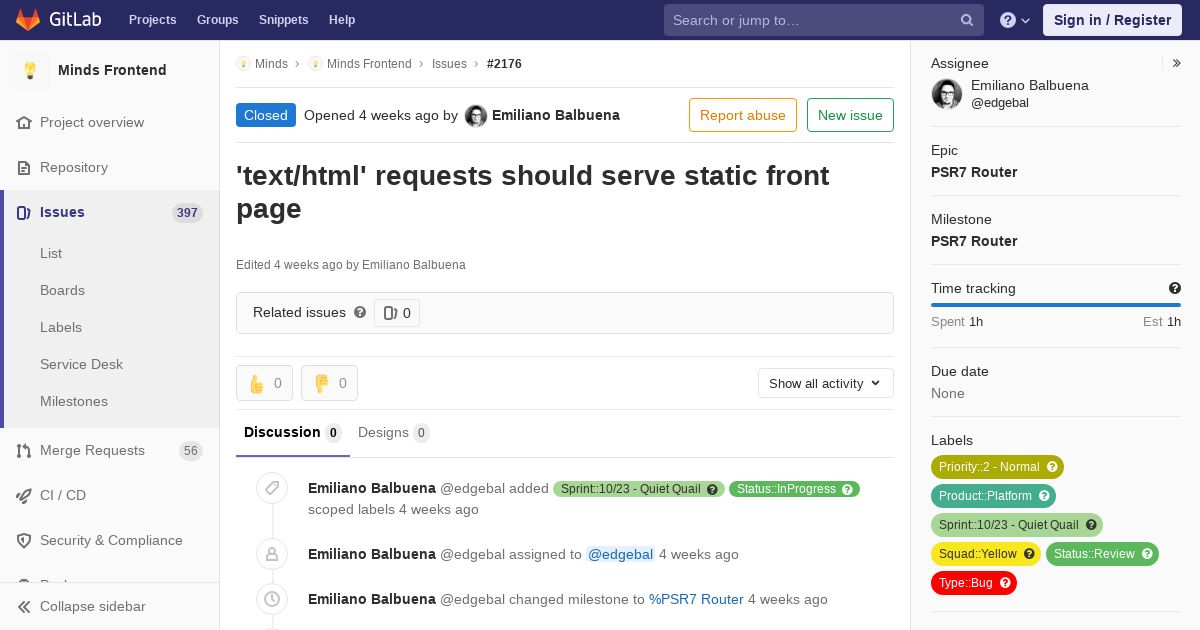This screenshot has height=630, width=1200.
Task: Add a thumbs down reaction
Action: point(329,383)
